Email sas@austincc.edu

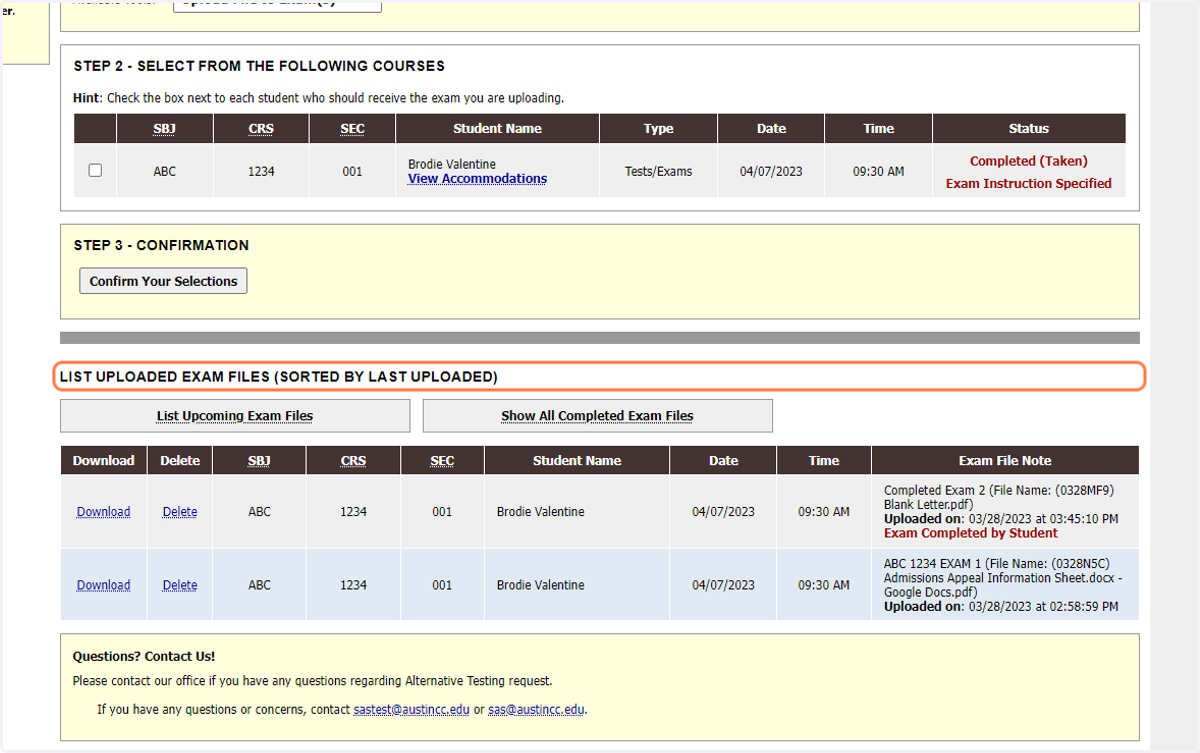pyautogui.click(x=536, y=710)
